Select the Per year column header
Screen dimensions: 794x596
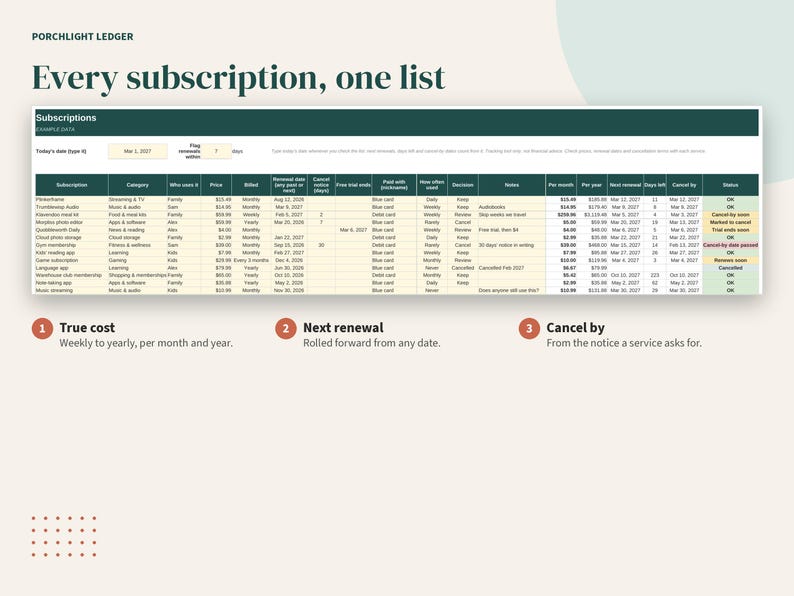tap(592, 185)
